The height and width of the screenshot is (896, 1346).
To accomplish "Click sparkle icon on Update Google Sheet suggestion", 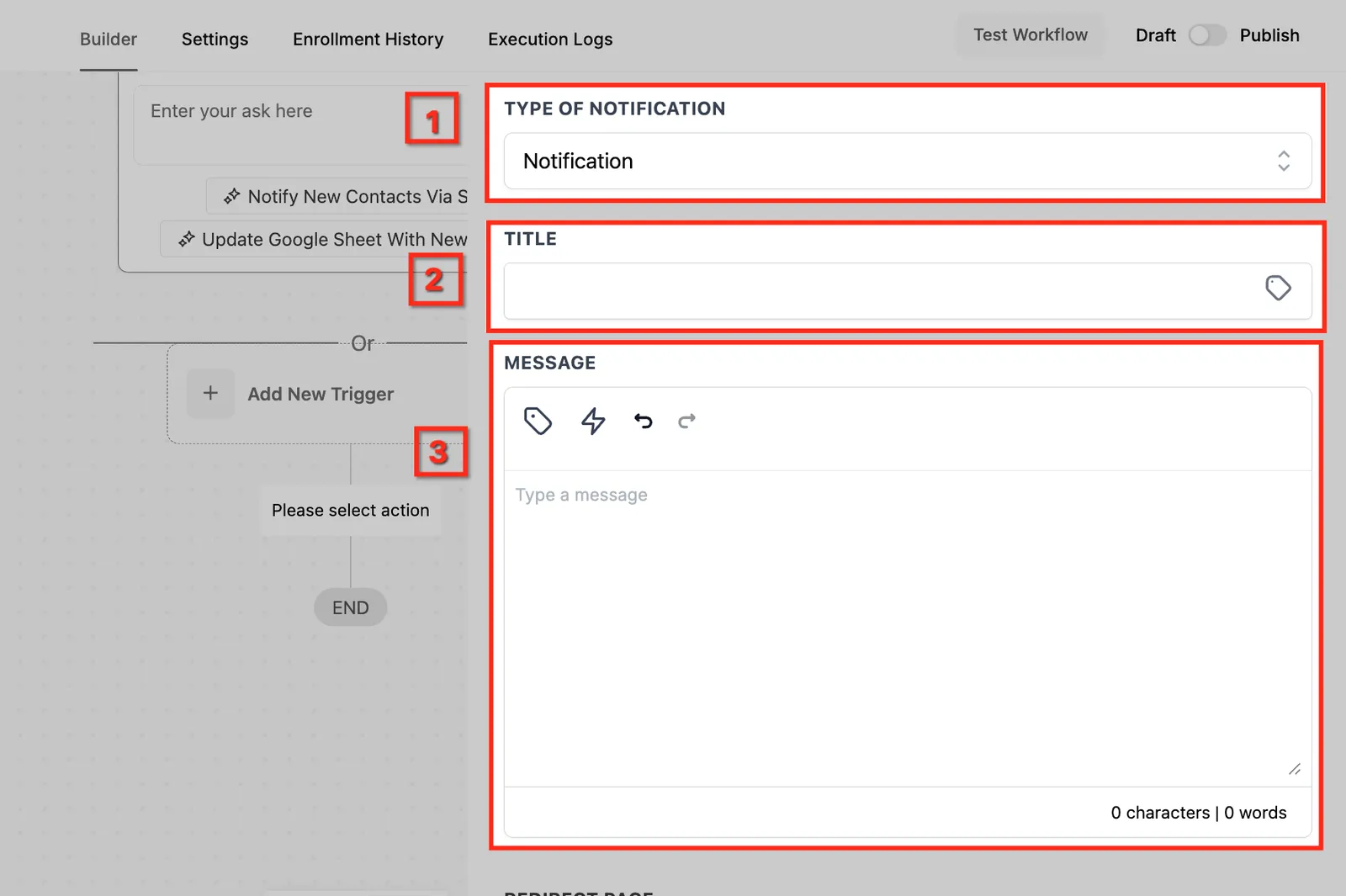I will 186,239.
